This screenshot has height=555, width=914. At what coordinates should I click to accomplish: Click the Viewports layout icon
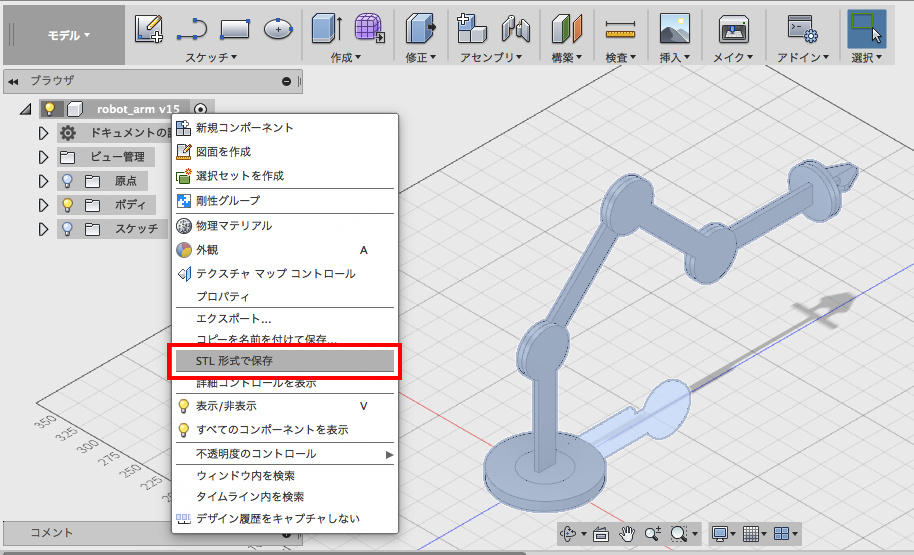(x=781, y=533)
